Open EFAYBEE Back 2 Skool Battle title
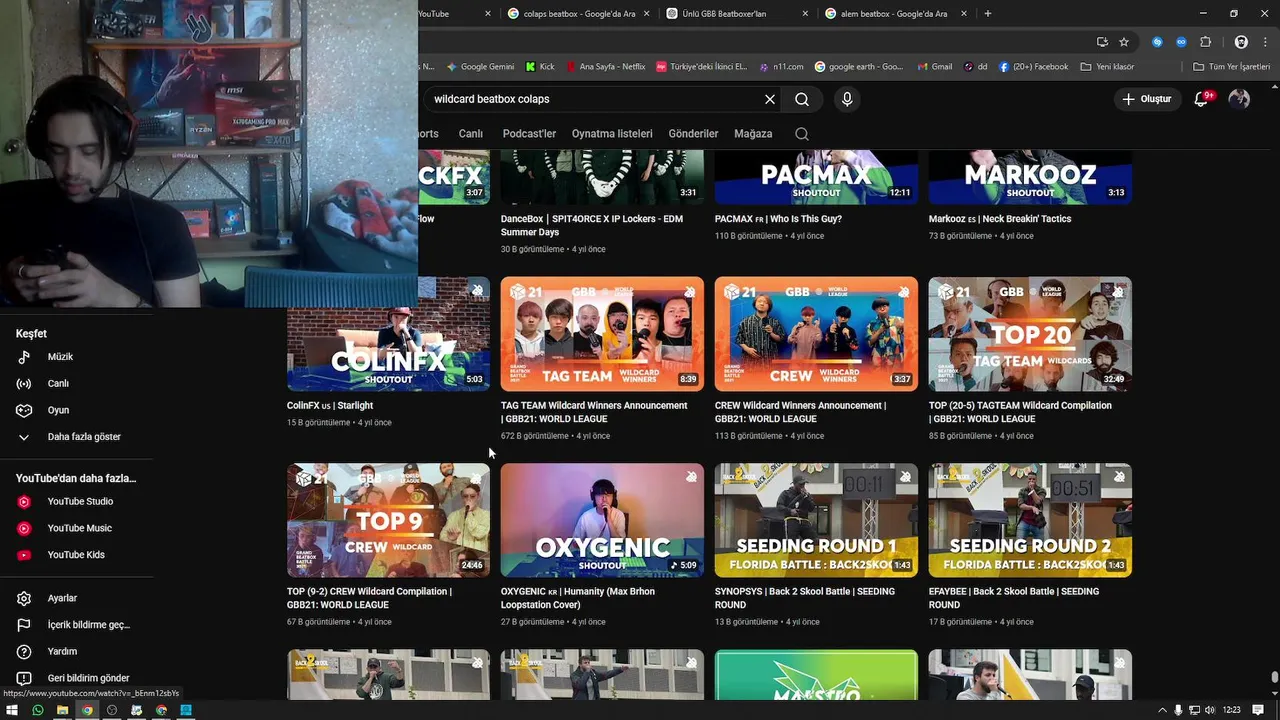Viewport: 1280px width, 720px height. click(x=1014, y=598)
